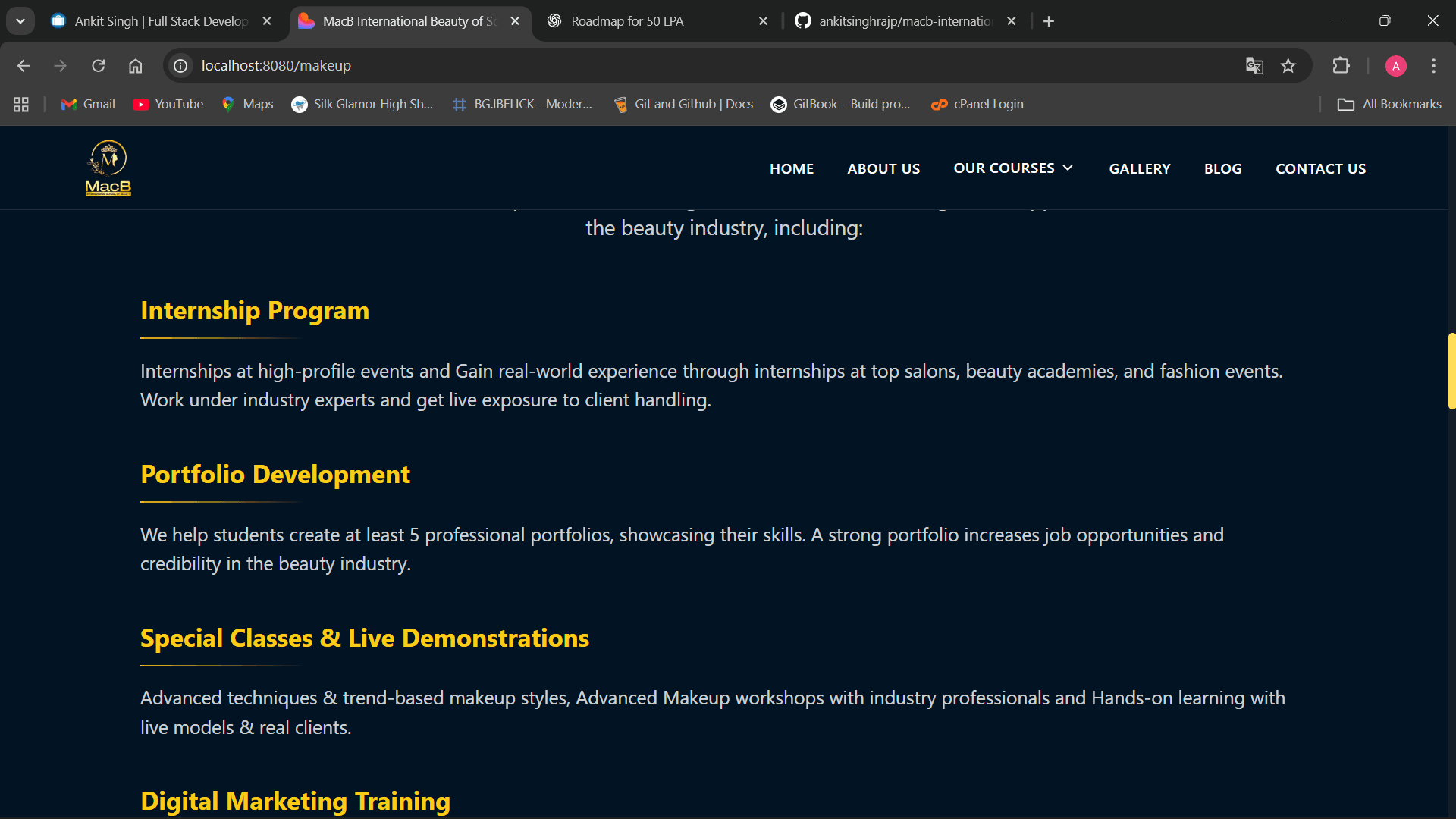Open the Extensions puzzle icon

pyautogui.click(x=1341, y=66)
